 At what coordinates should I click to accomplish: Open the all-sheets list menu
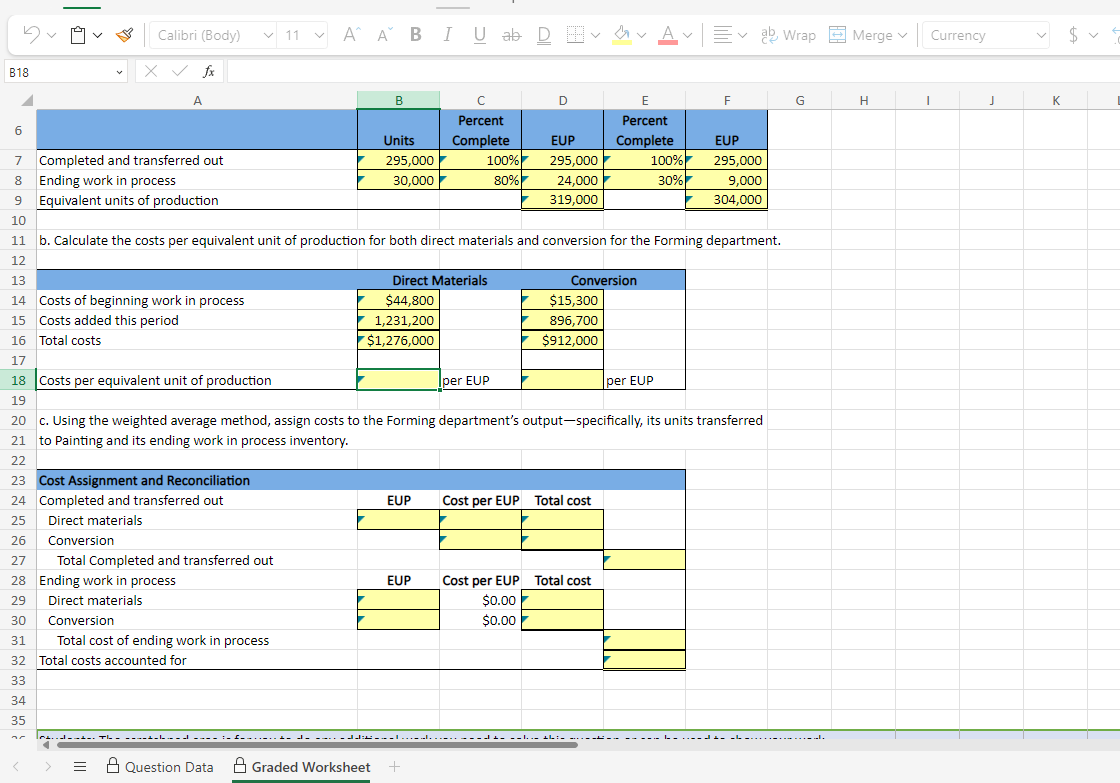pyautogui.click(x=81, y=766)
